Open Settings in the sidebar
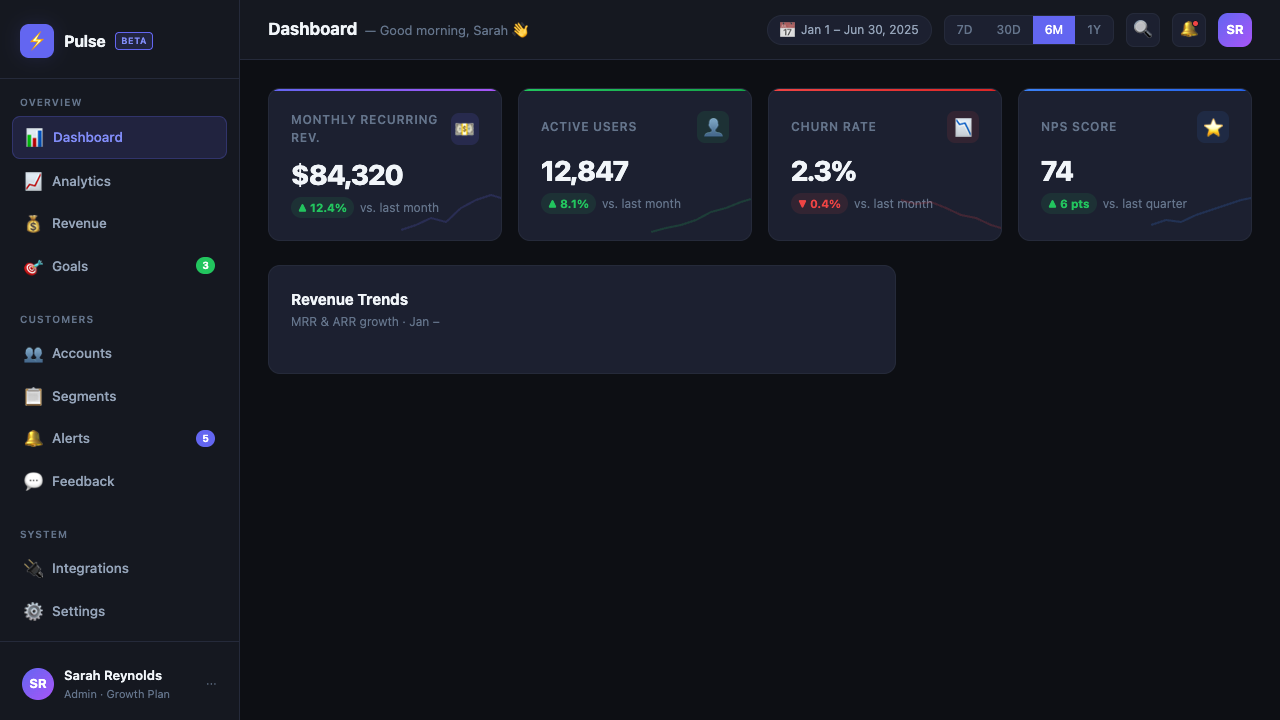The height and width of the screenshot is (720, 1280). click(119, 611)
